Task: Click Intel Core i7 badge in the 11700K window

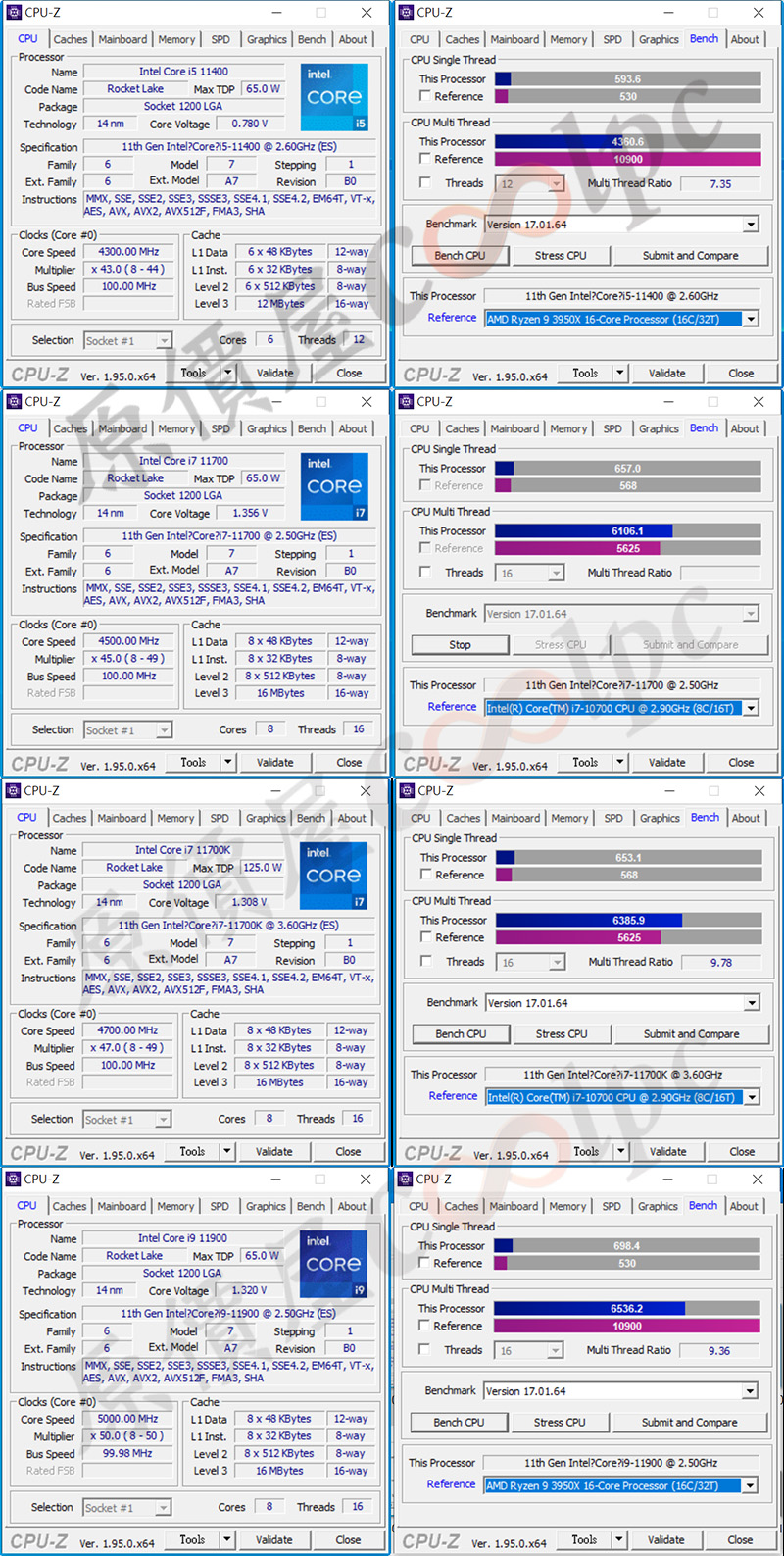Action: click(x=333, y=876)
